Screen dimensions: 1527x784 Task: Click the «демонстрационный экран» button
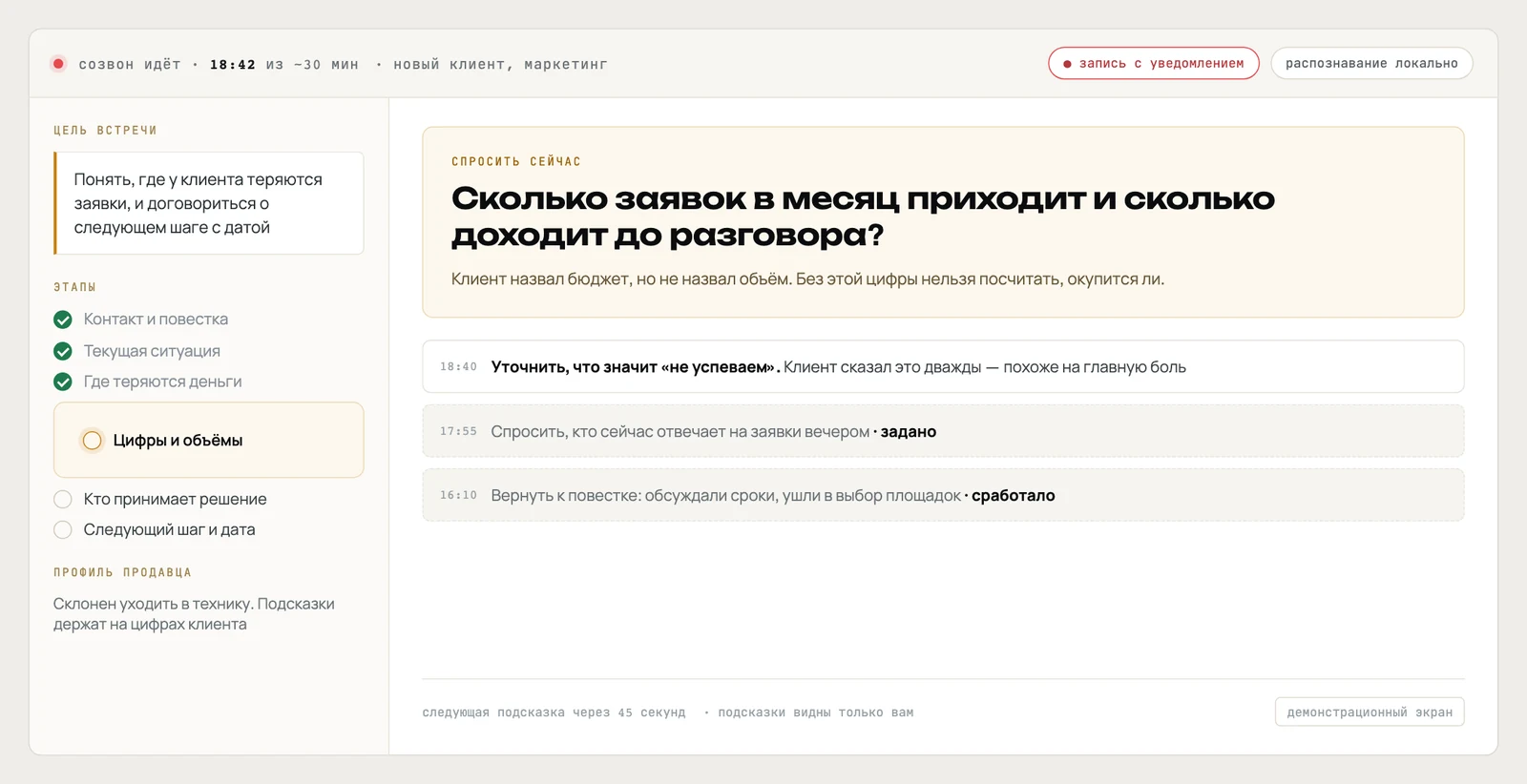click(x=1370, y=712)
